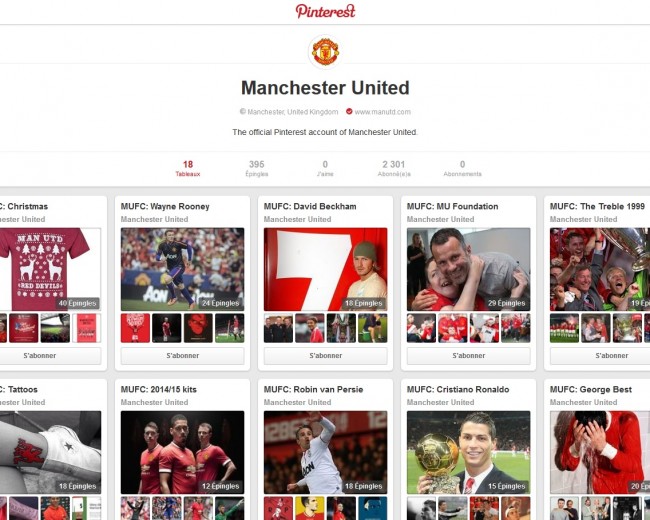650x520 pixels.
Task: Open the Cristiano Ronaldo Ballon d'Or cover
Action: (468, 452)
